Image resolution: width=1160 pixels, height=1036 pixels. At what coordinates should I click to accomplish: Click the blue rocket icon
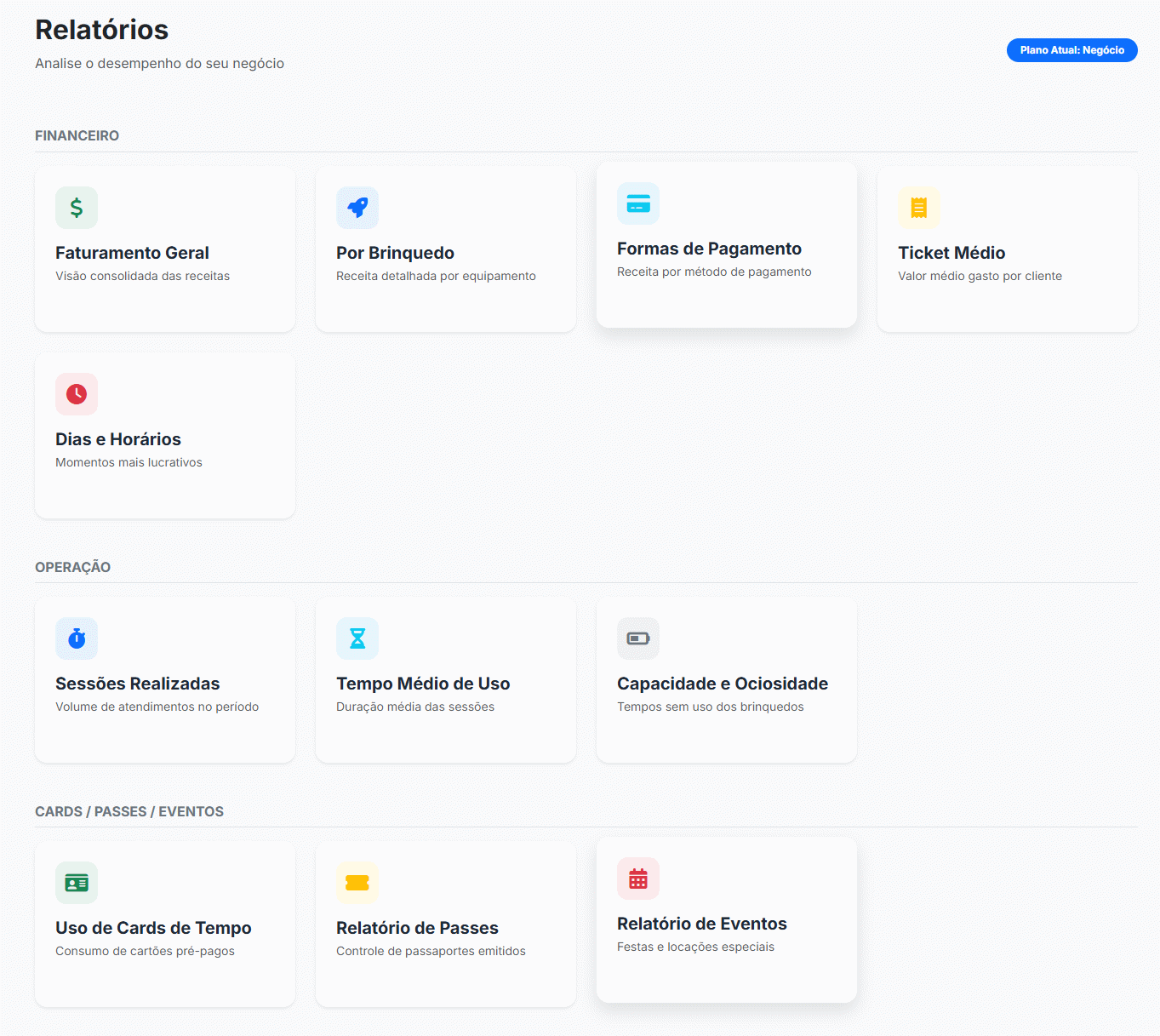pyautogui.click(x=357, y=208)
